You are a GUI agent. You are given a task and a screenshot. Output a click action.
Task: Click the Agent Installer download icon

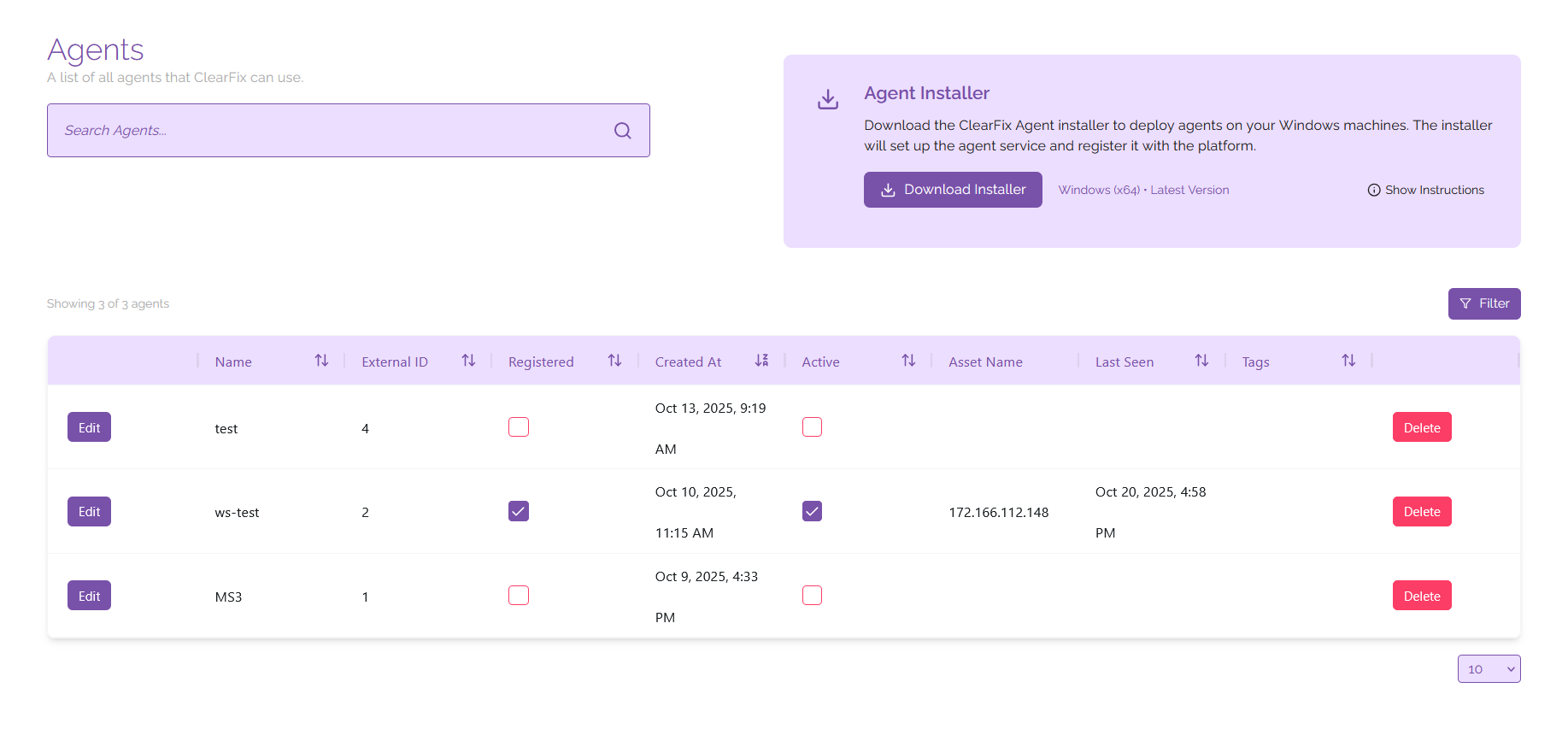point(828,99)
